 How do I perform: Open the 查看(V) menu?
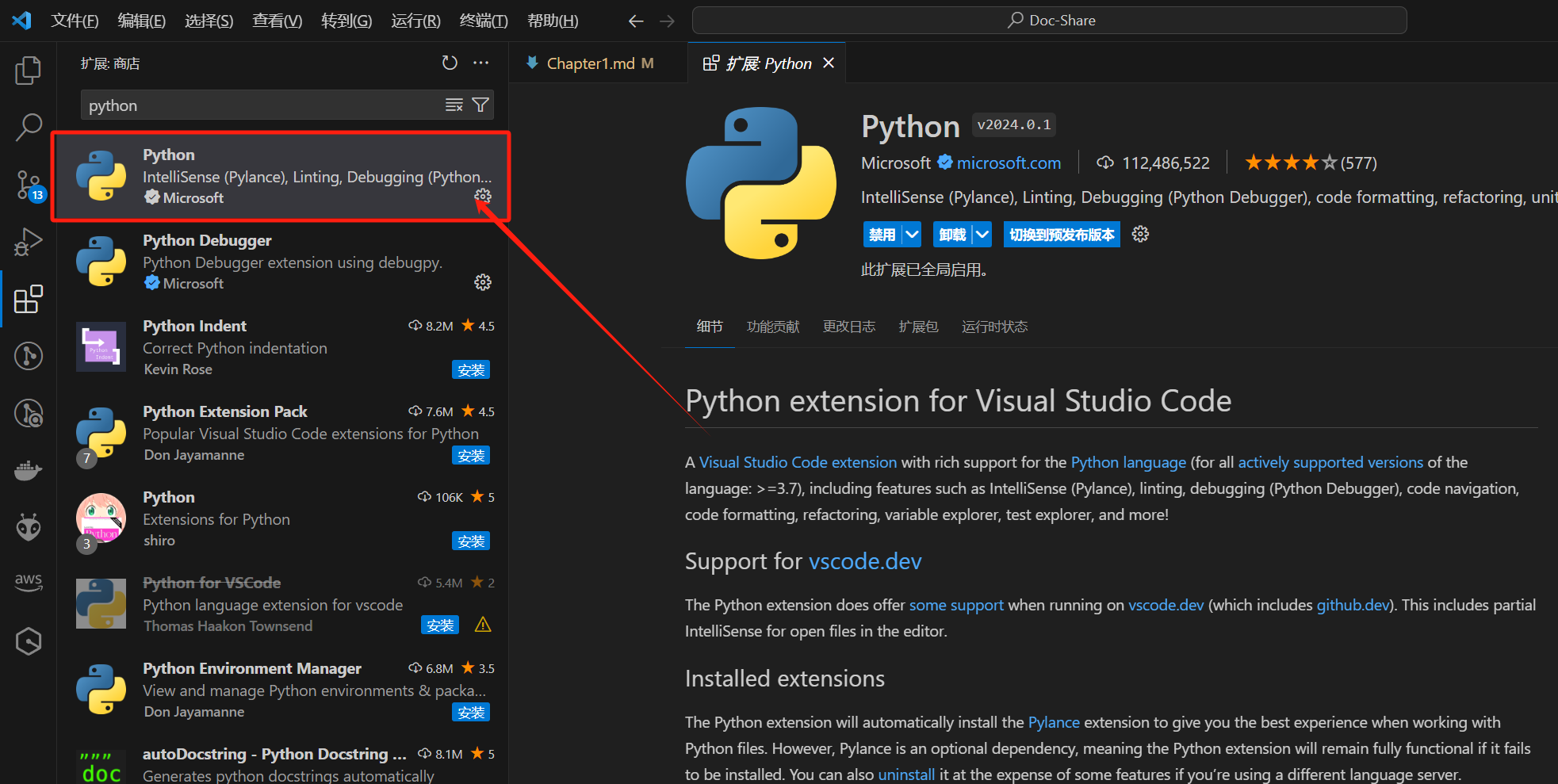[278, 21]
